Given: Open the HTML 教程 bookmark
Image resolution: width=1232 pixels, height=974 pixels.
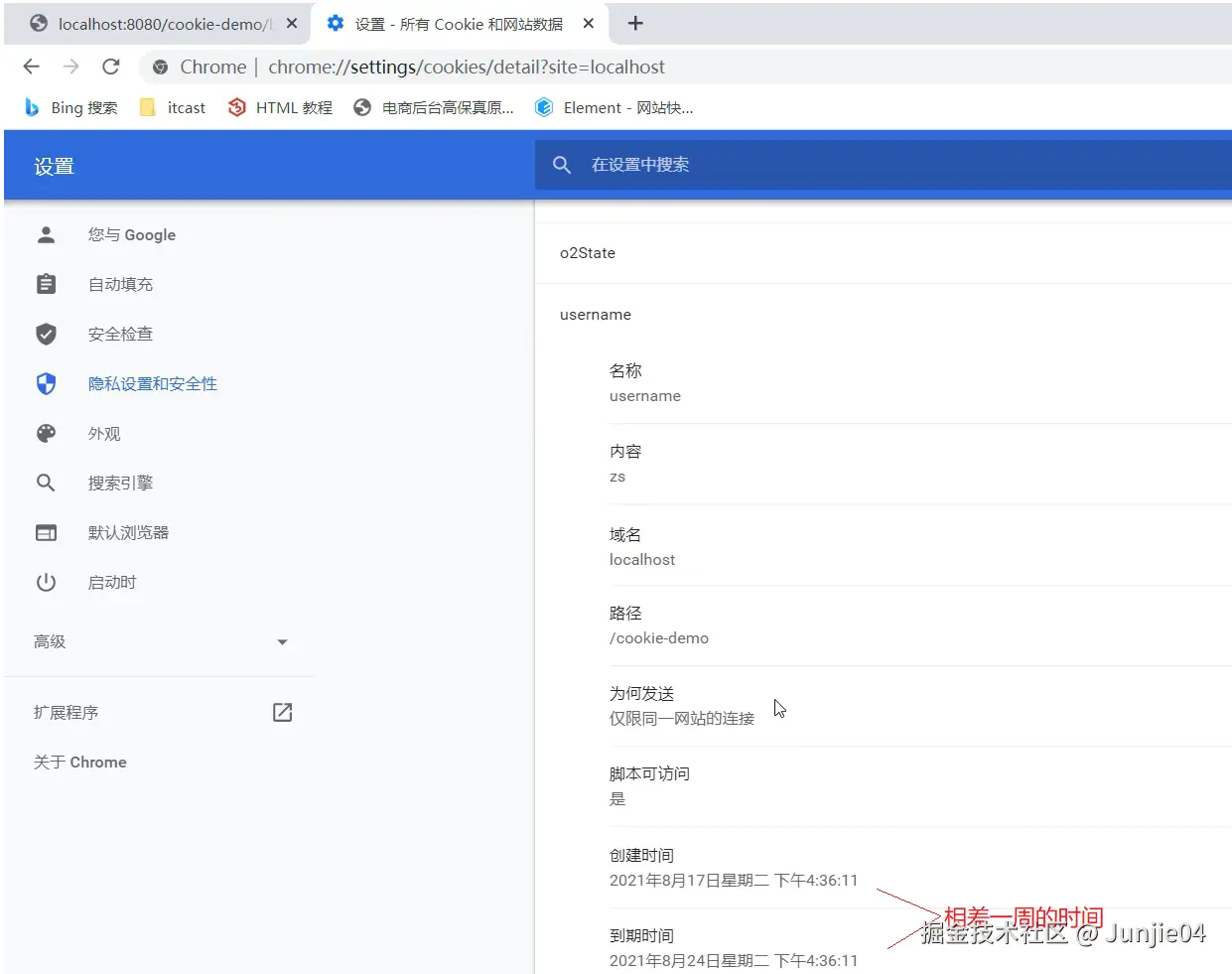Looking at the screenshot, I should click(280, 107).
